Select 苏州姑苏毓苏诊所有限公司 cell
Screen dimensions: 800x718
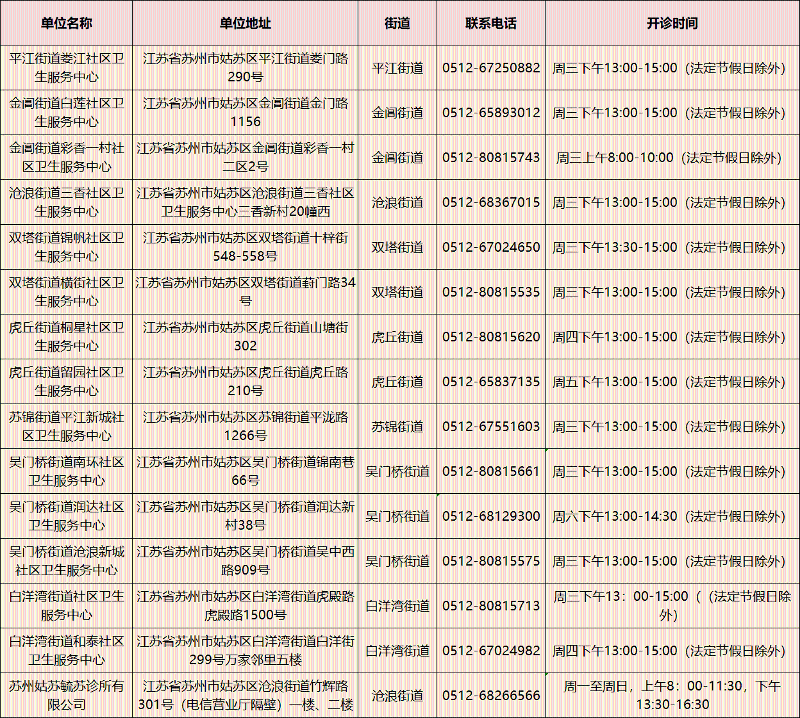(x=66, y=696)
